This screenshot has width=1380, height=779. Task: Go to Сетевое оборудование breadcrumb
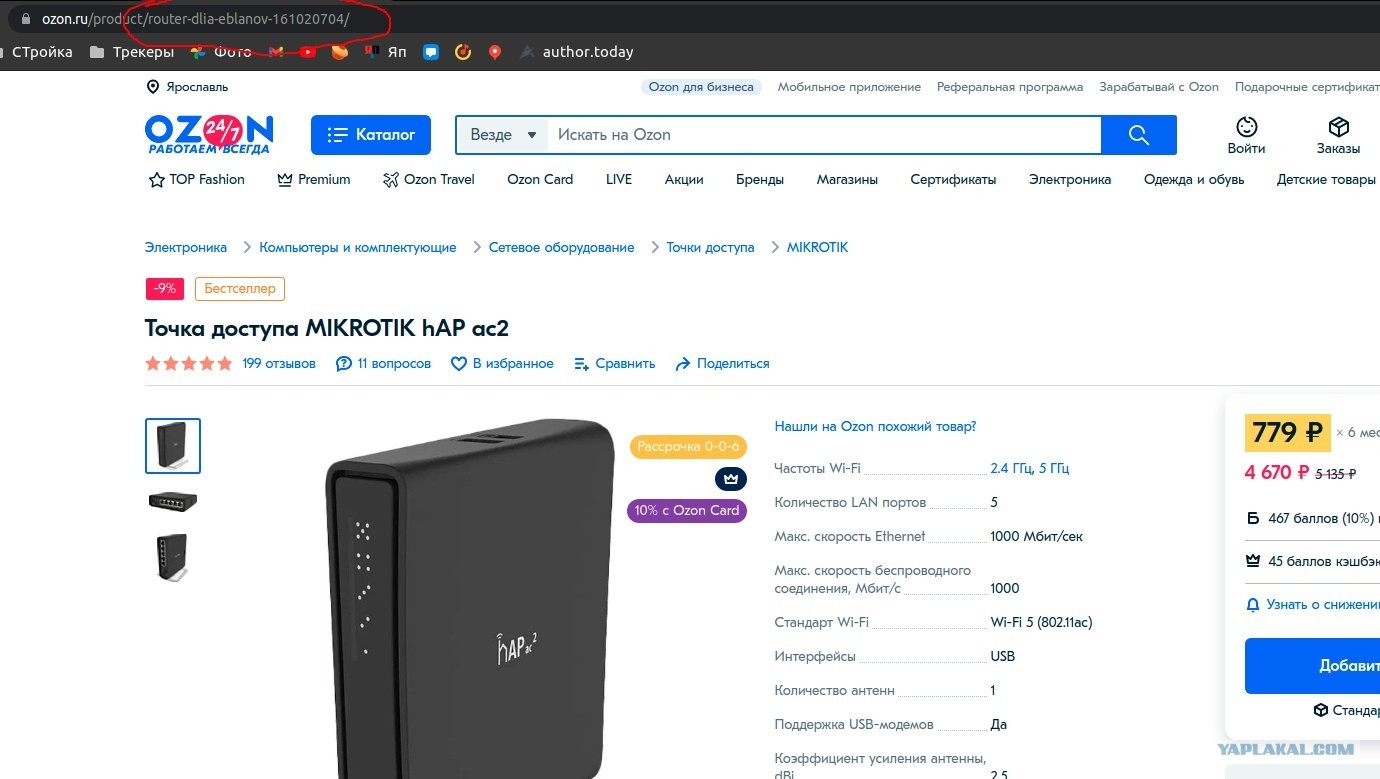562,247
